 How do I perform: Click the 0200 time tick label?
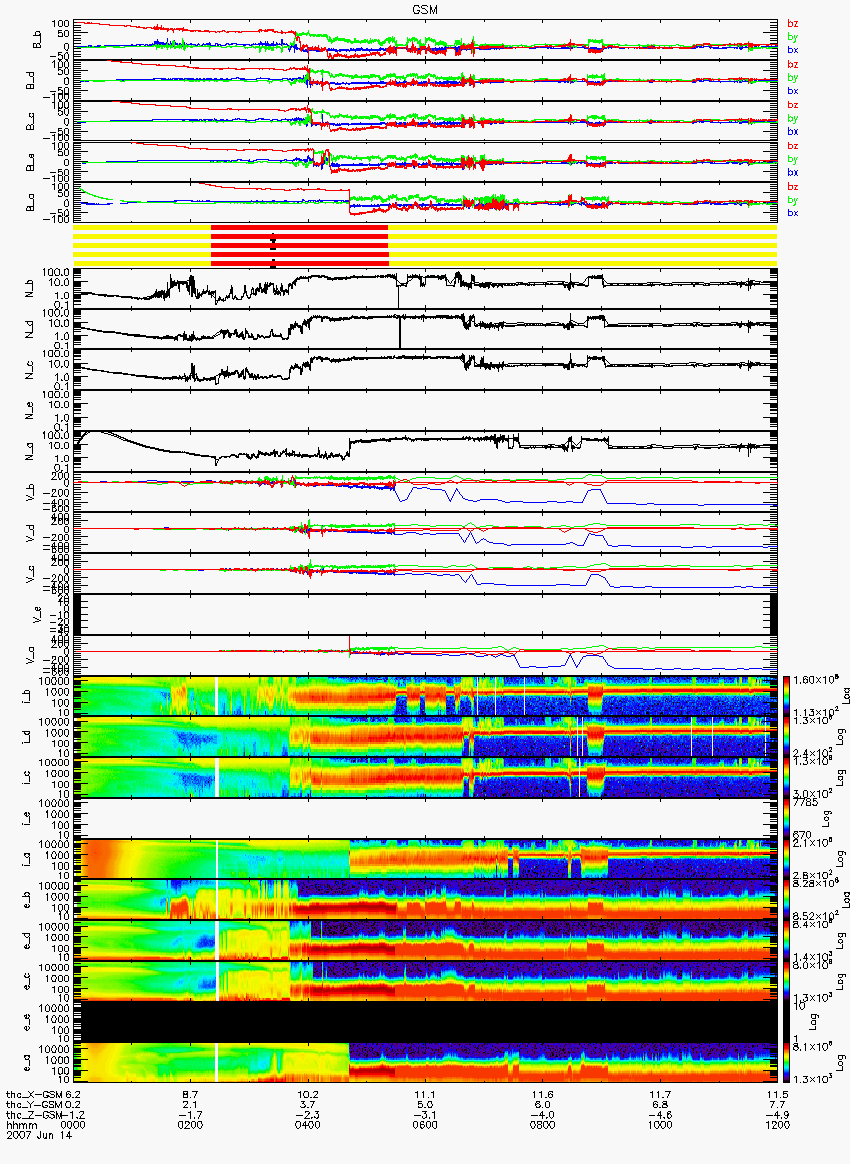tap(190, 1125)
